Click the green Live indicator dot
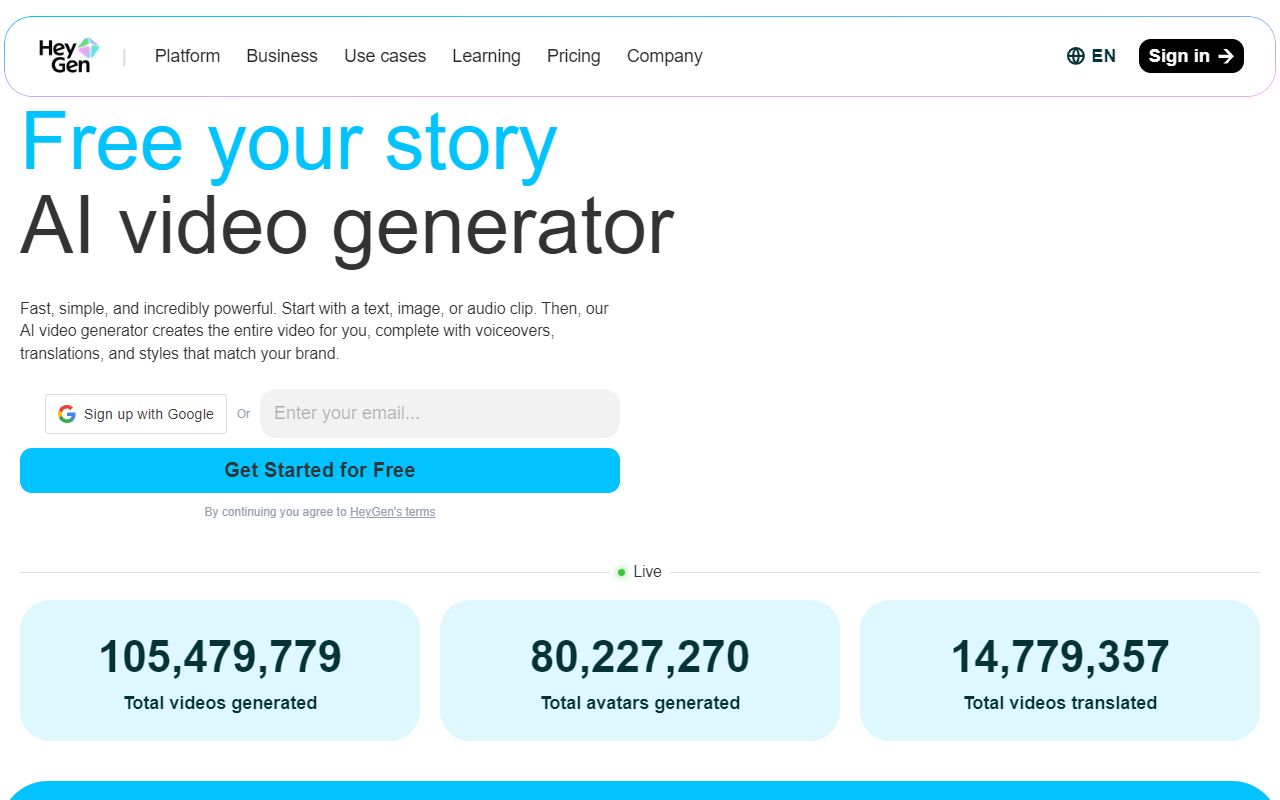The height and width of the screenshot is (800, 1280). (622, 572)
